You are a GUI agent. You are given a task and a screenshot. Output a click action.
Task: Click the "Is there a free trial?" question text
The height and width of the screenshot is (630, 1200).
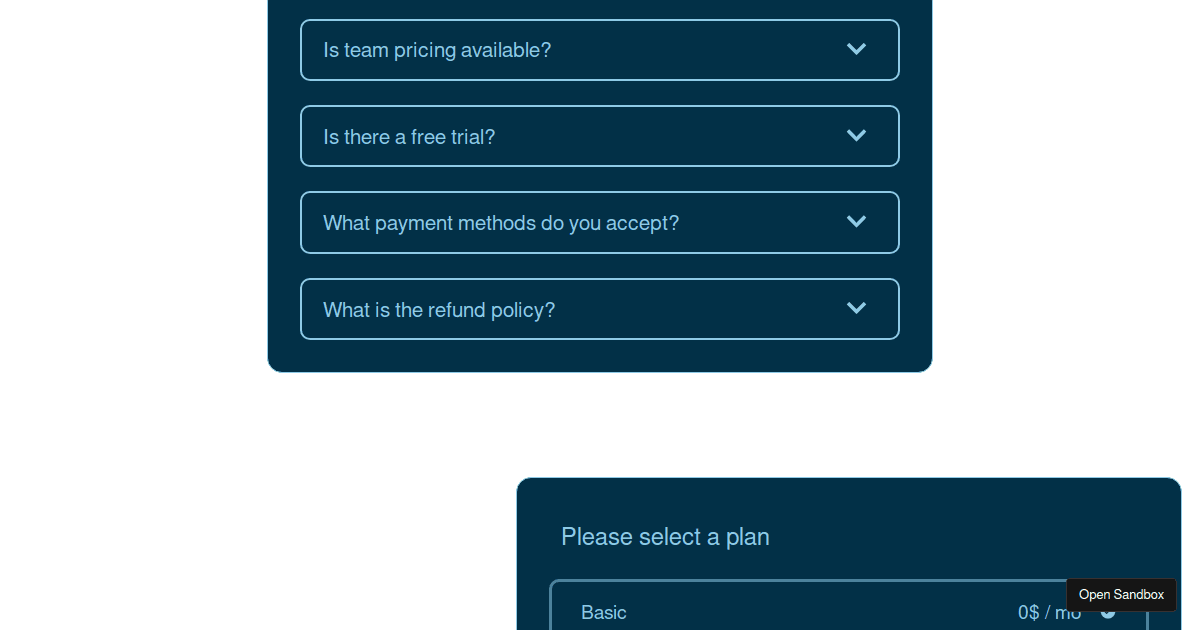coord(409,137)
